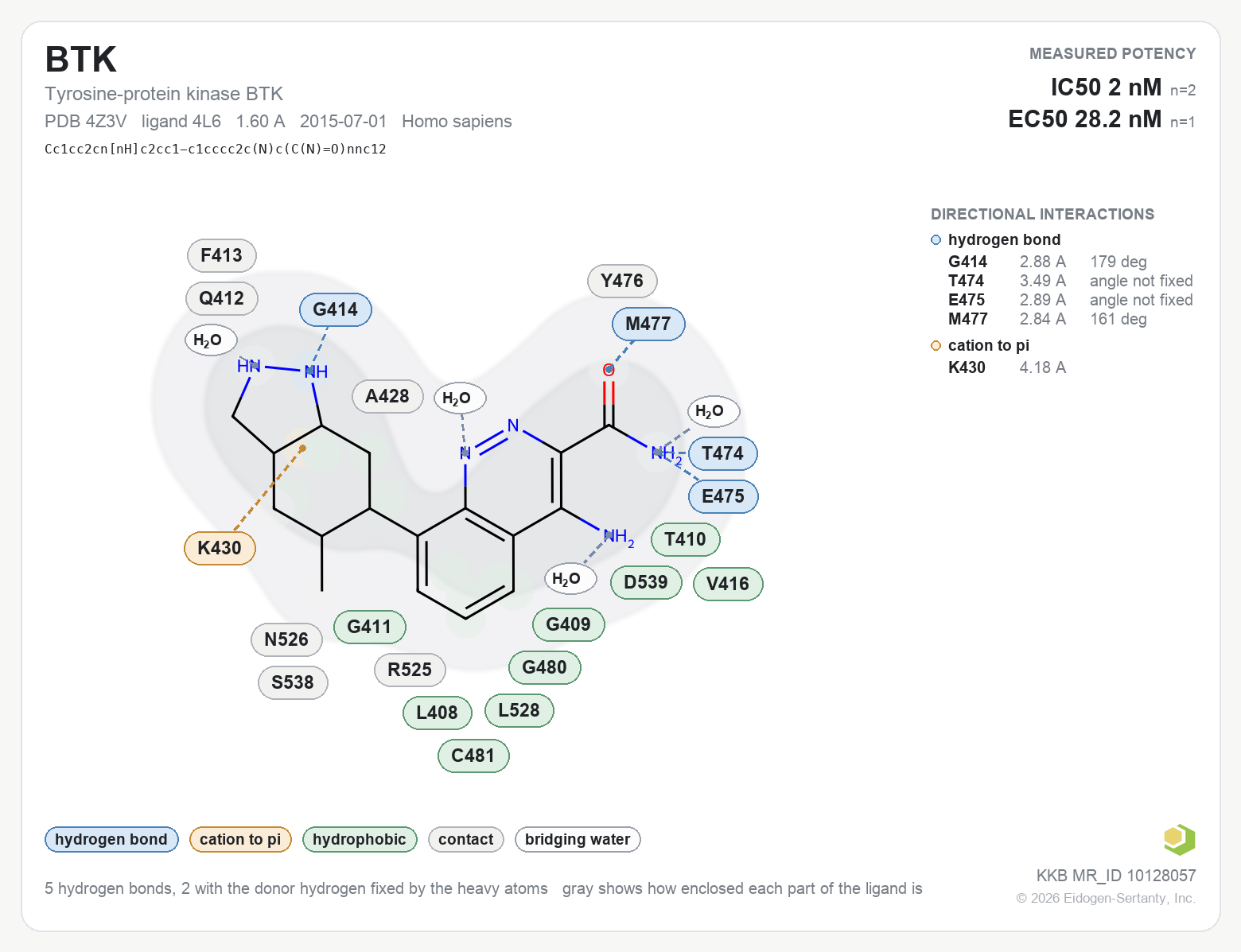This screenshot has width=1241, height=952.
Task: Select the L528 residue label
Action: pyautogui.click(x=519, y=710)
